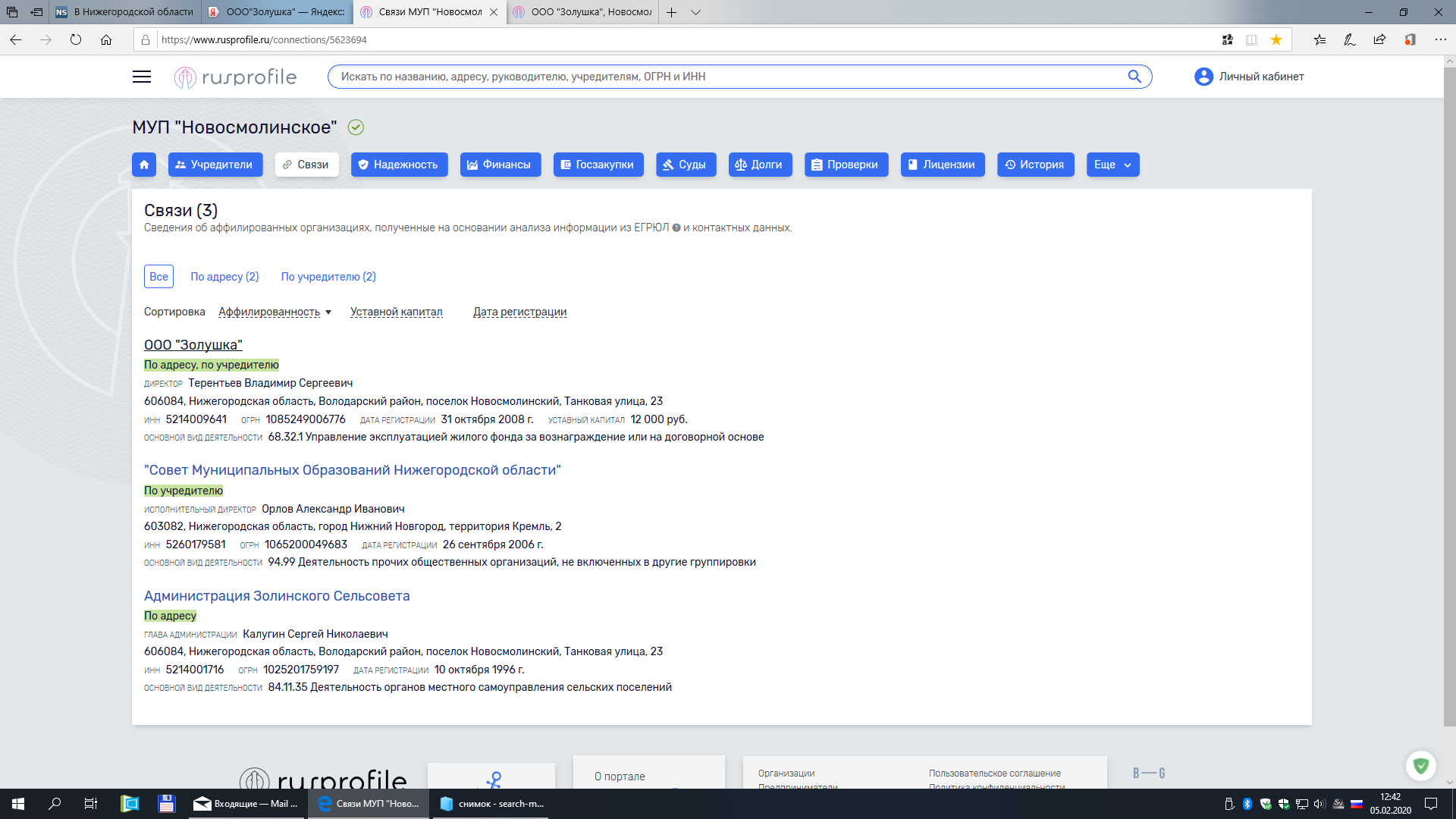
Task: Click the add notes pen icon
Action: tap(1350, 39)
